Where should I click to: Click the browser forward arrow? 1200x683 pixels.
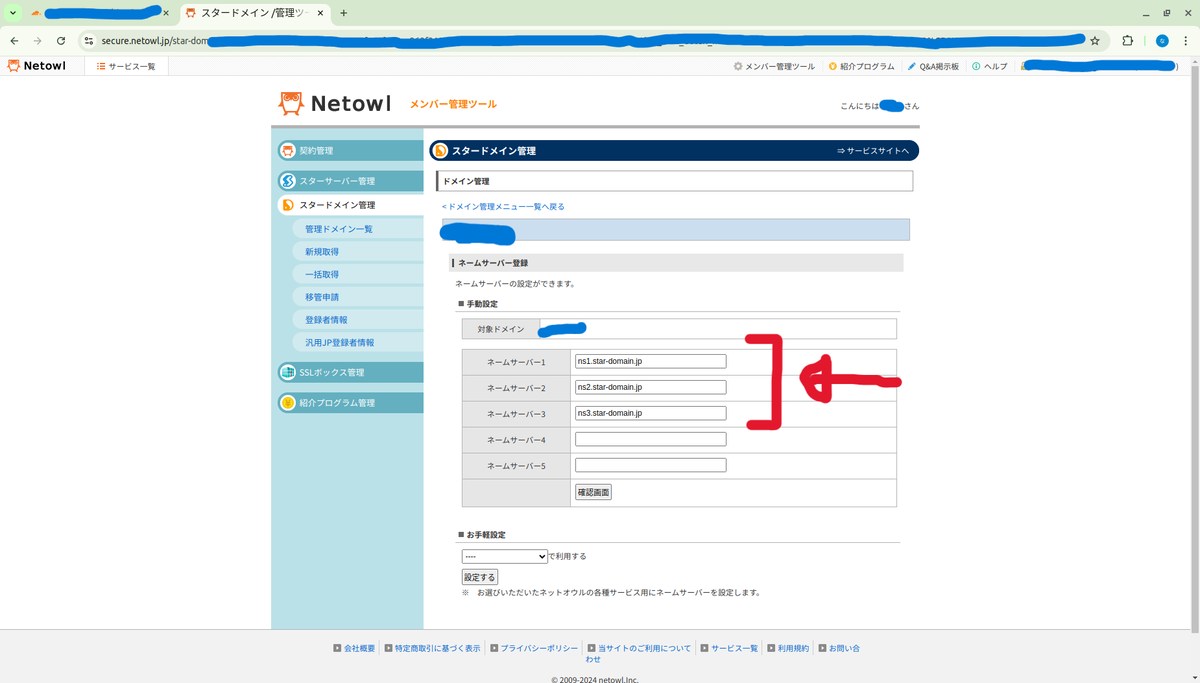[37, 41]
